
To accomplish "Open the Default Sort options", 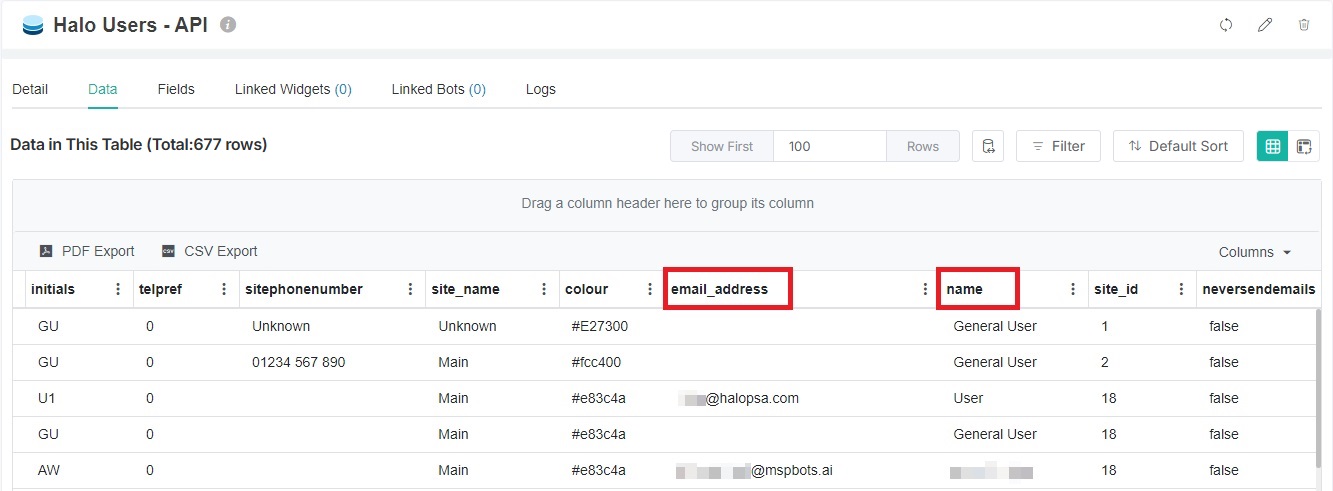I will coord(1177,146).
